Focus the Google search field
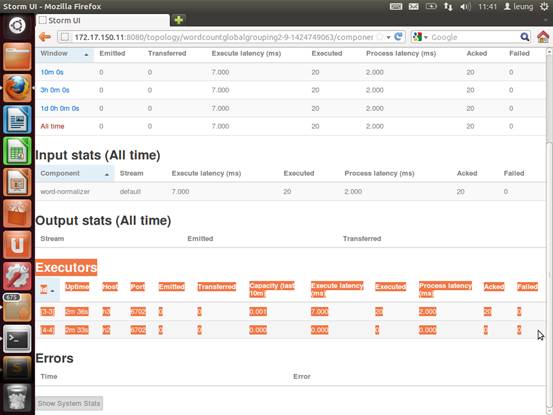This screenshot has width=553, height=415. 474,37
